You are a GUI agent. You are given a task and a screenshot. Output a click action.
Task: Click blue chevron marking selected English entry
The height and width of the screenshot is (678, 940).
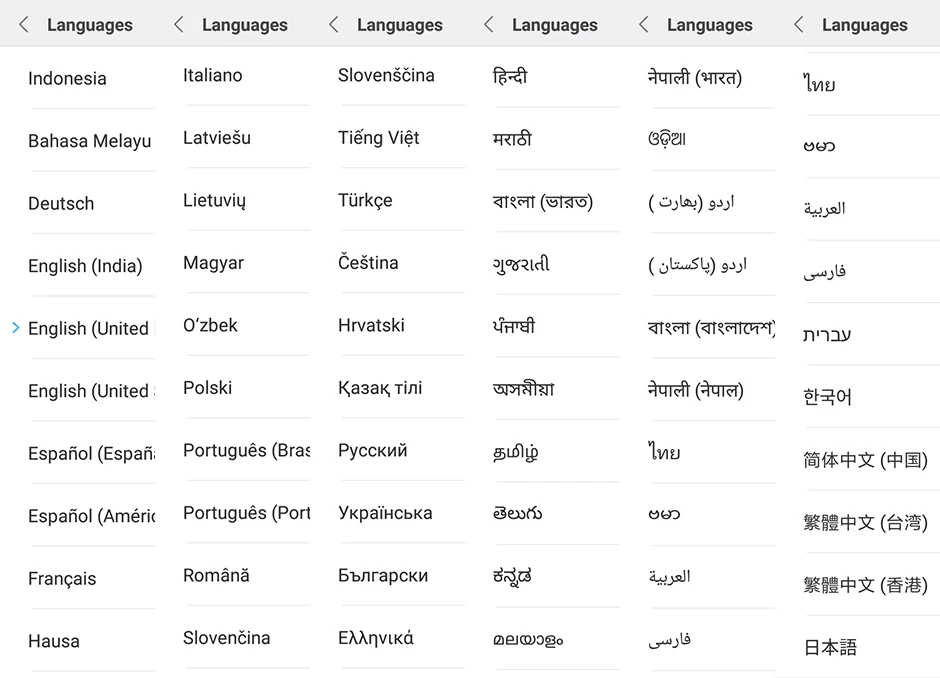click(x=16, y=328)
